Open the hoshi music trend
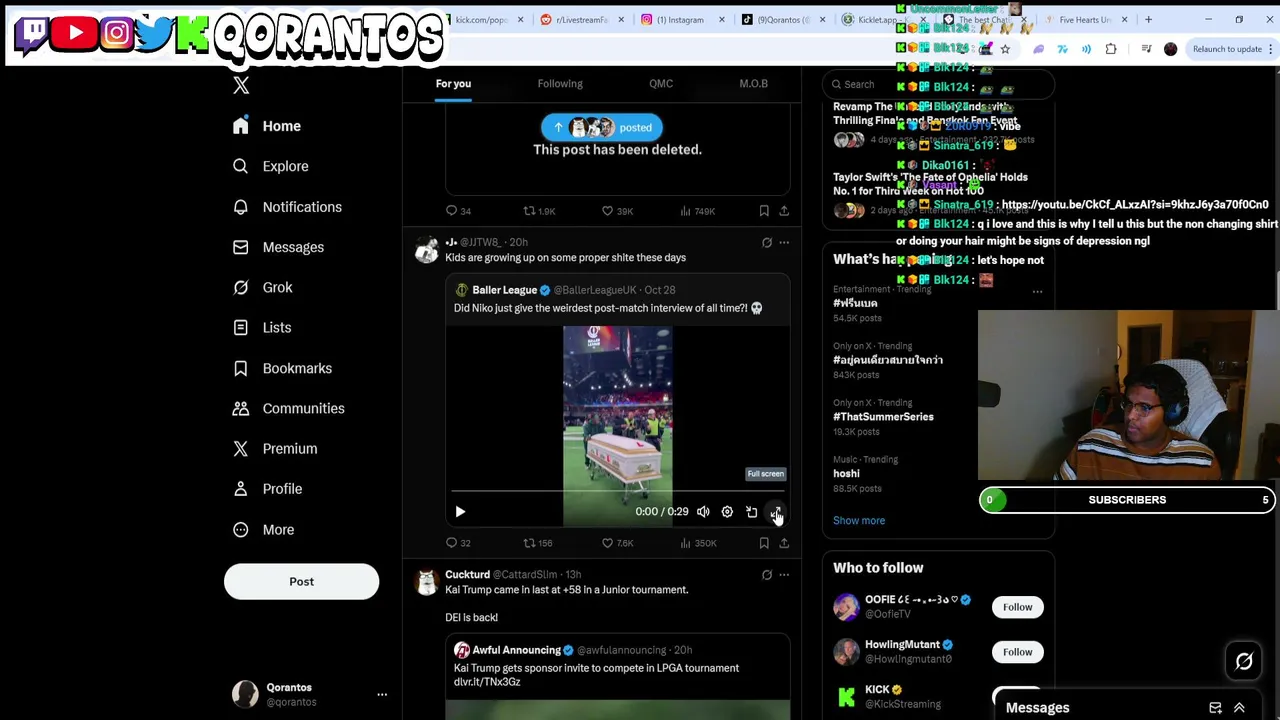Image resolution: width=1280 pixels, height=720 pixels. click(x=846, y=474)
